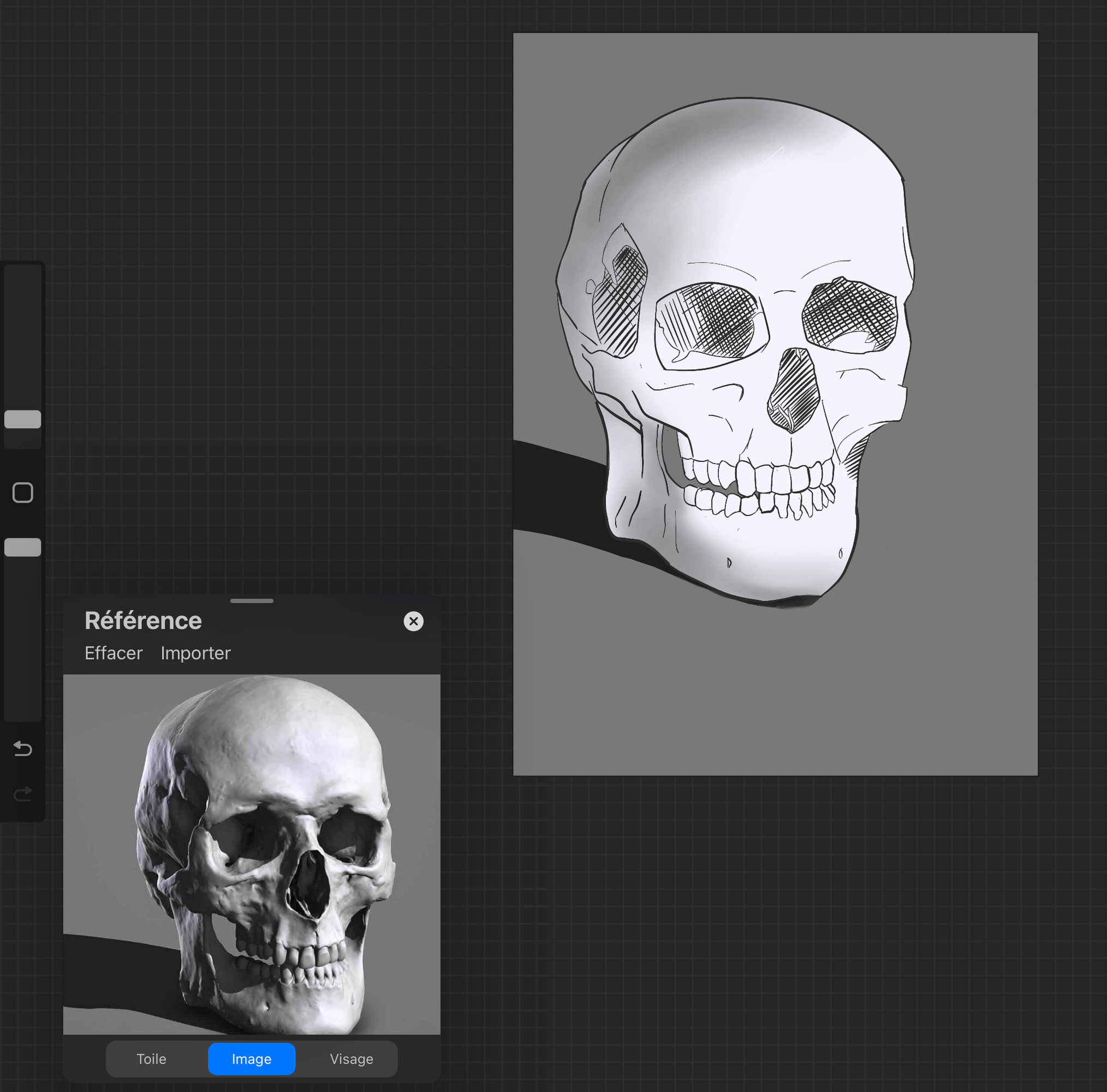Tap the undo arrow in sidebar
Image resolution: width=1107 pixels, height=1092 pixels.
pyautogui.click(x=22, y=749)
